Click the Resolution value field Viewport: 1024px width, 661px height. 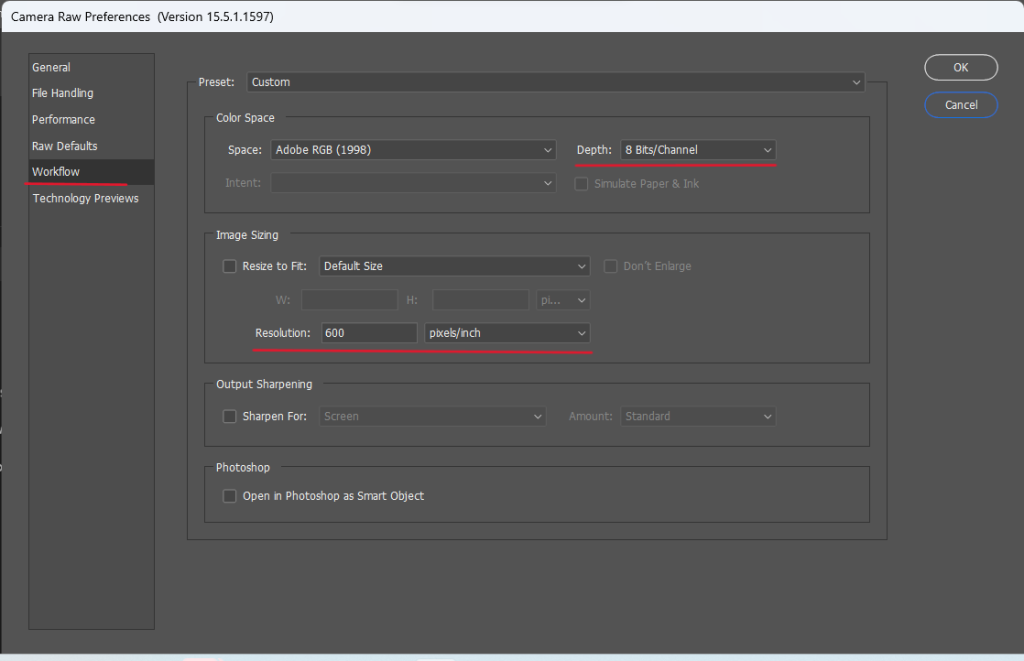tap(368, 333)
